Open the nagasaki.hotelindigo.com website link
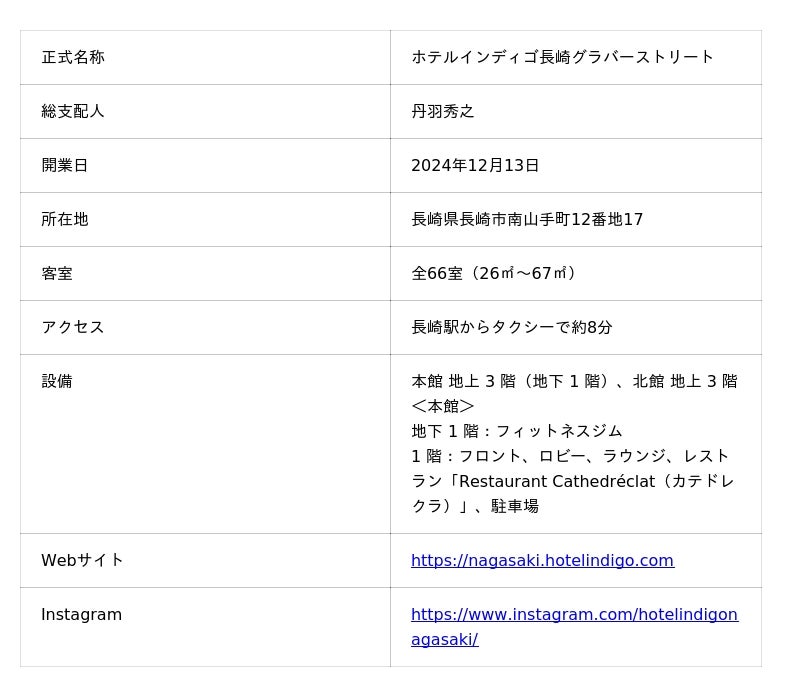The height and width of the screenshot is (697, 800). tap(542, 561)
